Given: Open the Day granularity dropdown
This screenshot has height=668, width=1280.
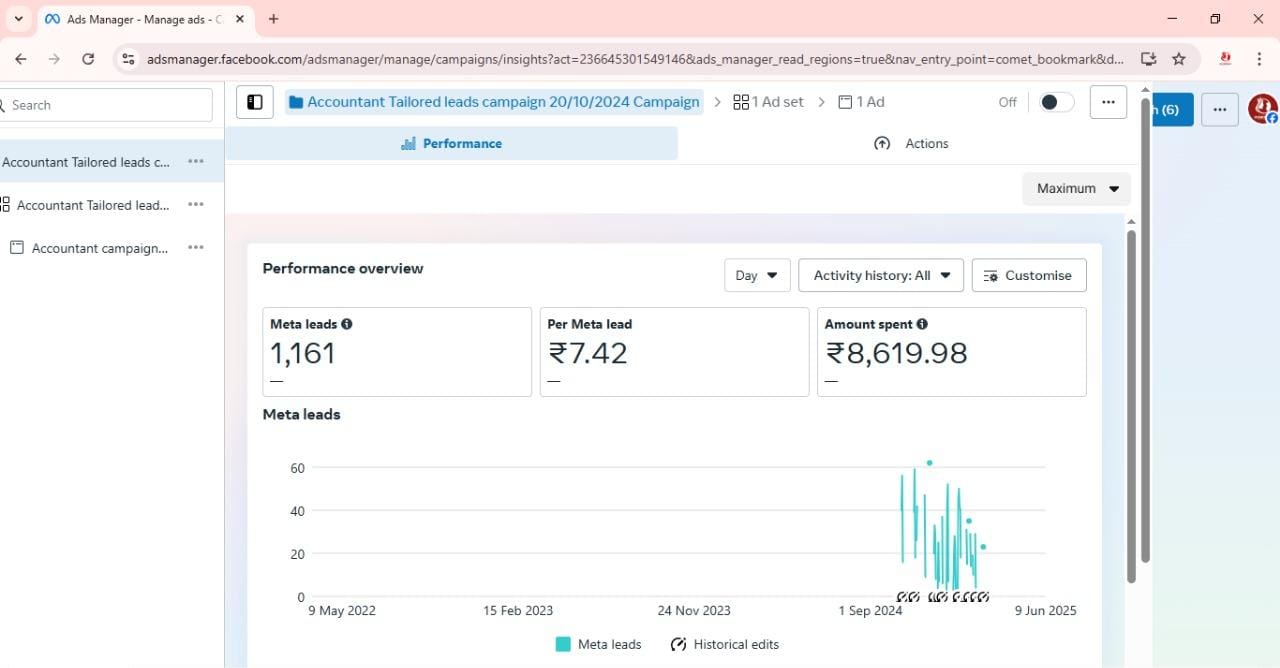Looking at the screenshot, I should [757, 275].
